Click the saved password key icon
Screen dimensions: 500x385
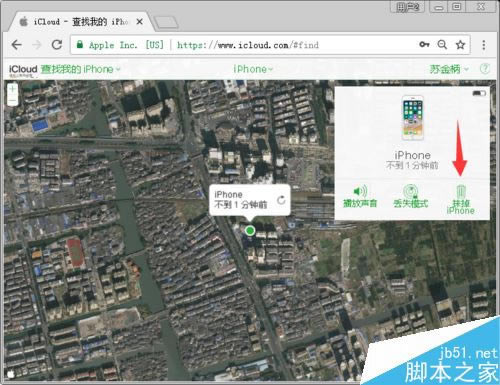[x=424, y=44]
